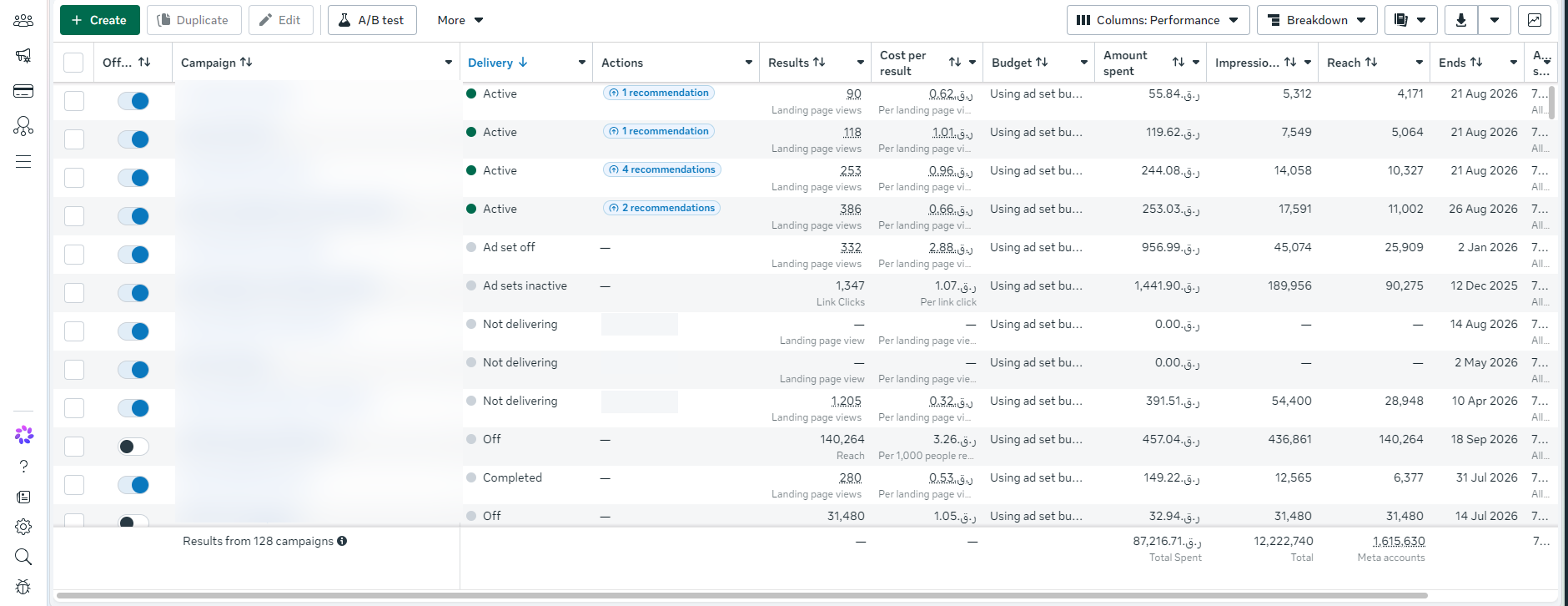
Task: Expand the export options arrow
Action: point(1495,20)
